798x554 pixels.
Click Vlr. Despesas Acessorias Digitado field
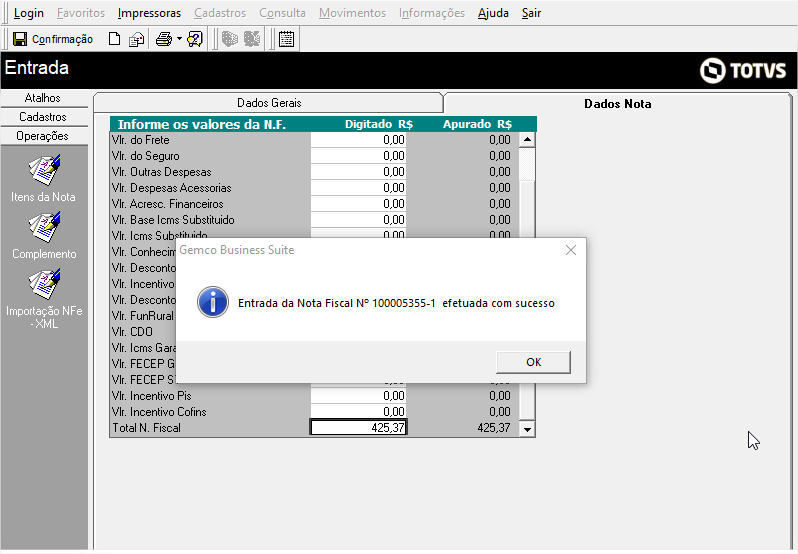point(358,188)
